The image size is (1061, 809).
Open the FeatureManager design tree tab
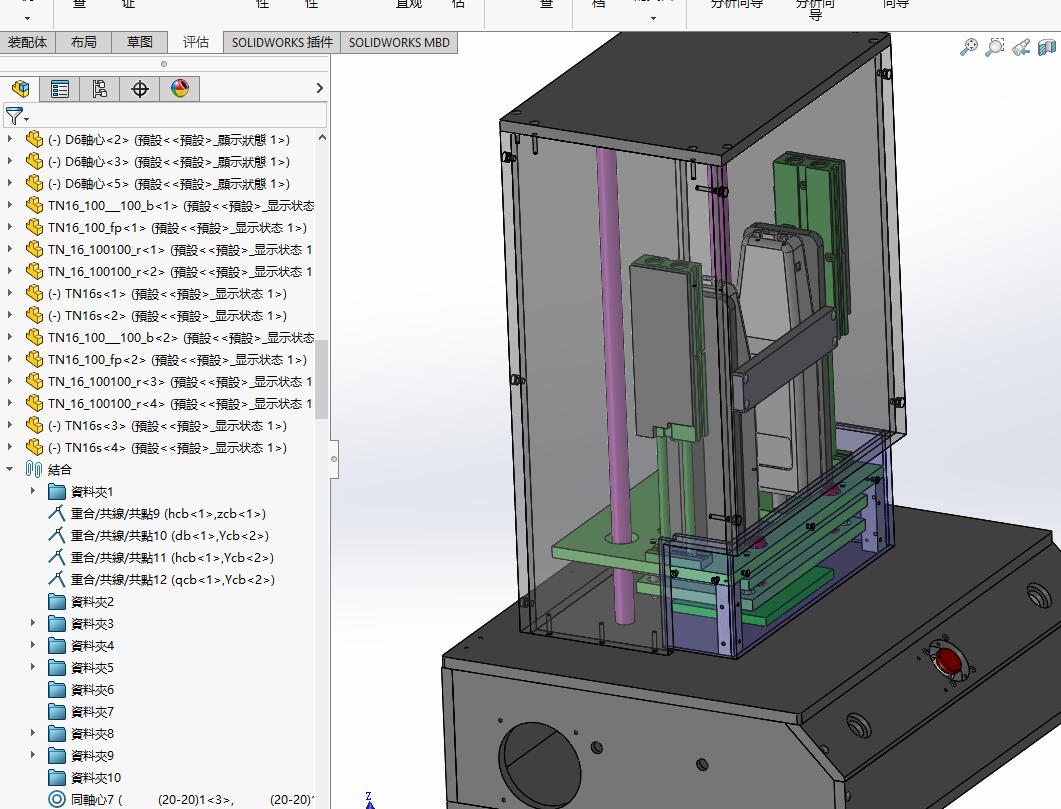pyautogui.click(x=20, y=89)
